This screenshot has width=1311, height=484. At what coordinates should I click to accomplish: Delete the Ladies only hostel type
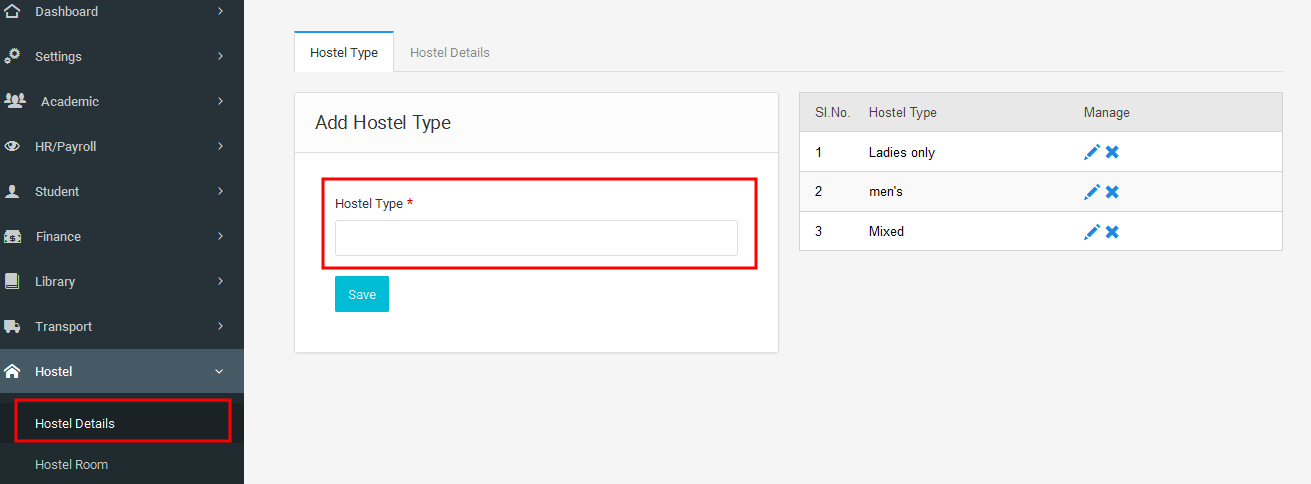pos(1112,152)
